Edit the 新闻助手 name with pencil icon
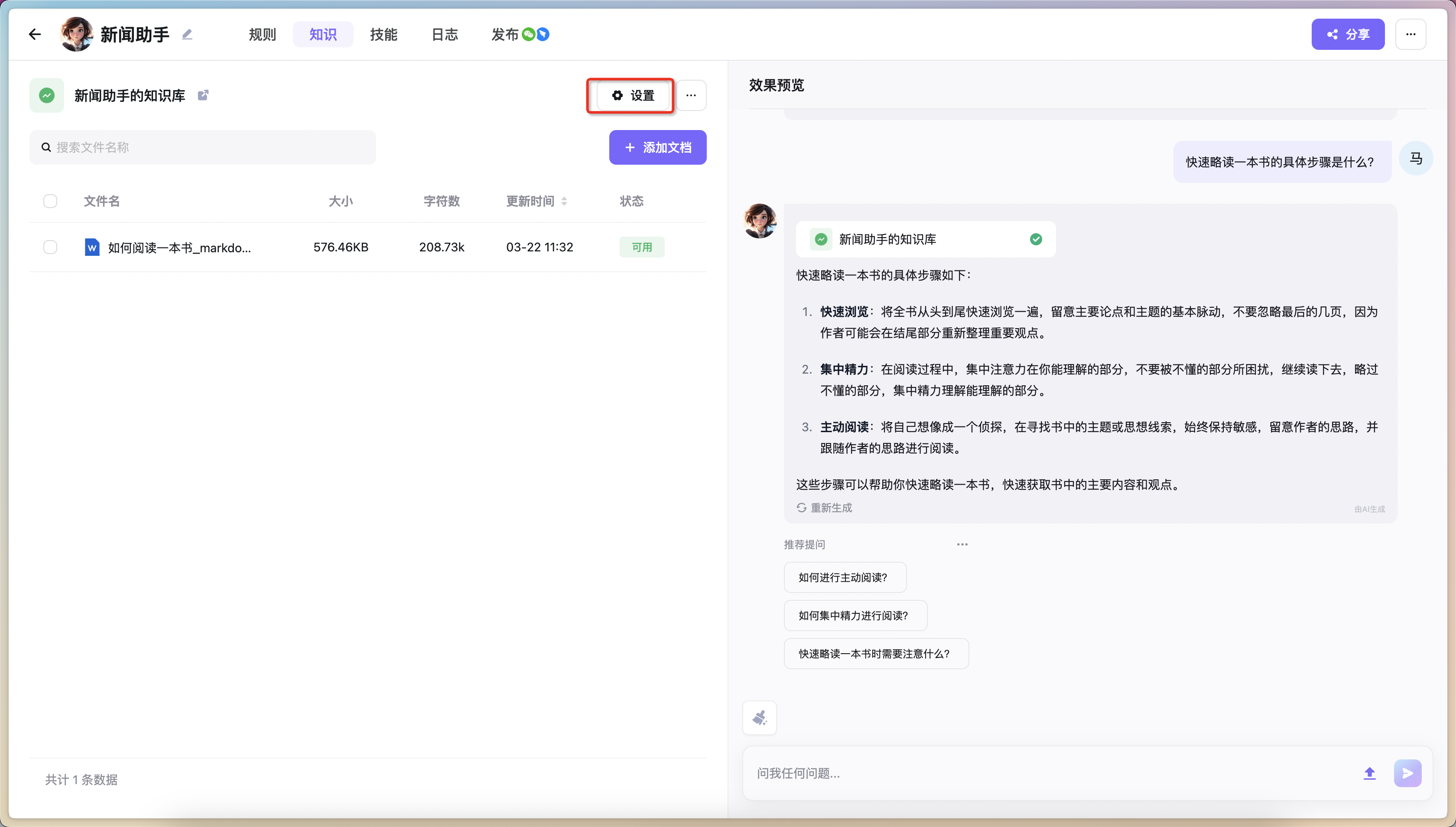Viewport: 1456px width, 827px height. pyautogui.click(x=187, y=35)
